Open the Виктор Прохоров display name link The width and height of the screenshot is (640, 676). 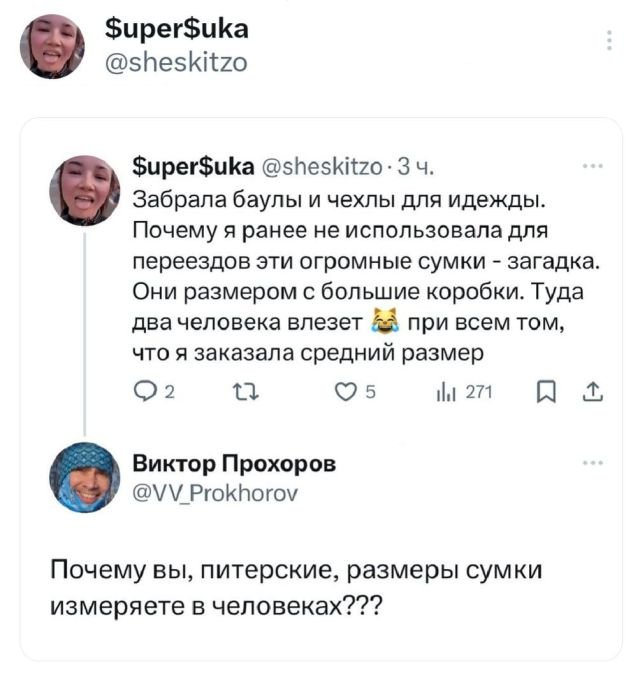point(235,463)
